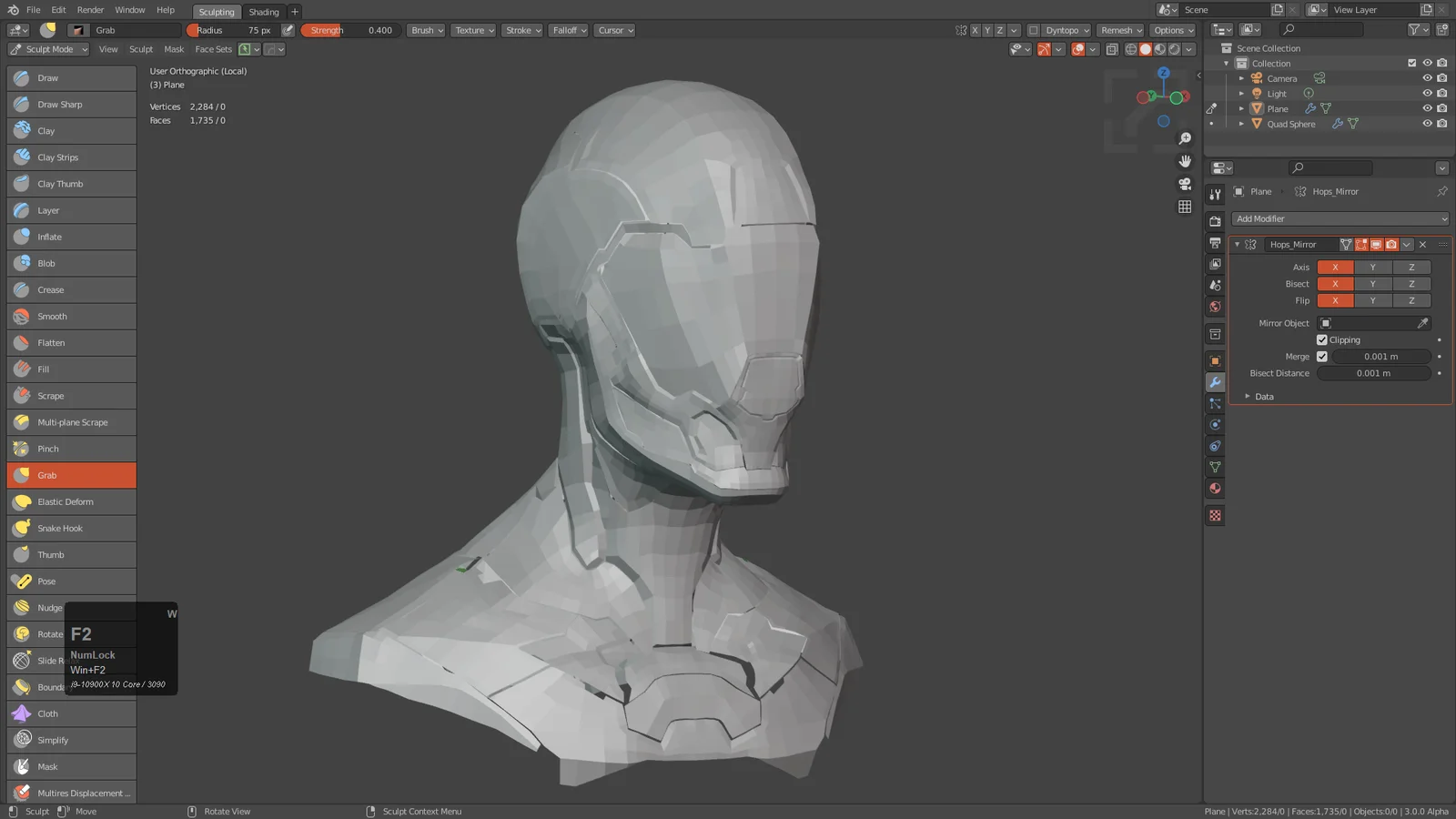Screen dimensions: 1456x819
Task: Open the Add Modifier dropdown
Action: pos(1338,218)
